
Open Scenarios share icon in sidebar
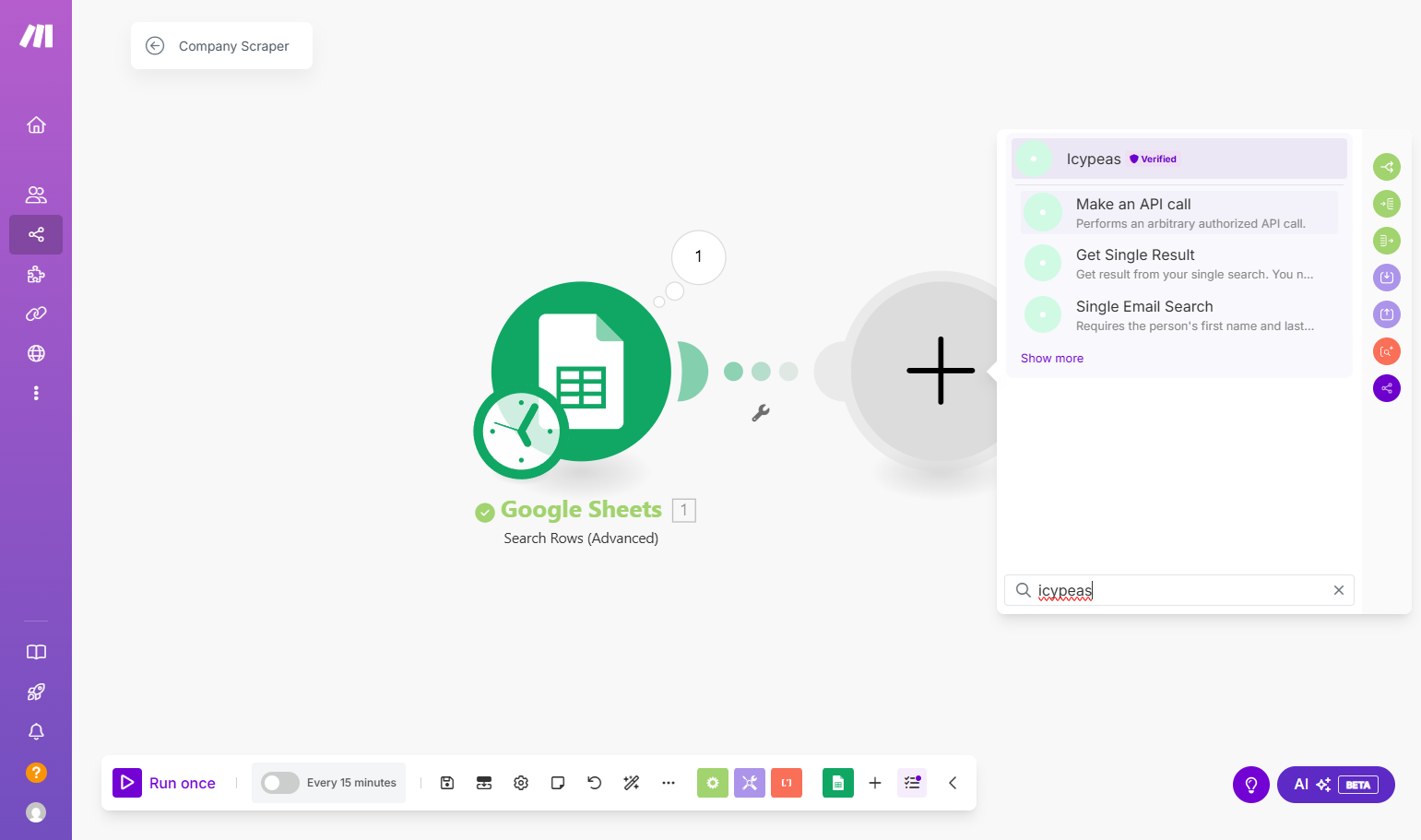36,234
